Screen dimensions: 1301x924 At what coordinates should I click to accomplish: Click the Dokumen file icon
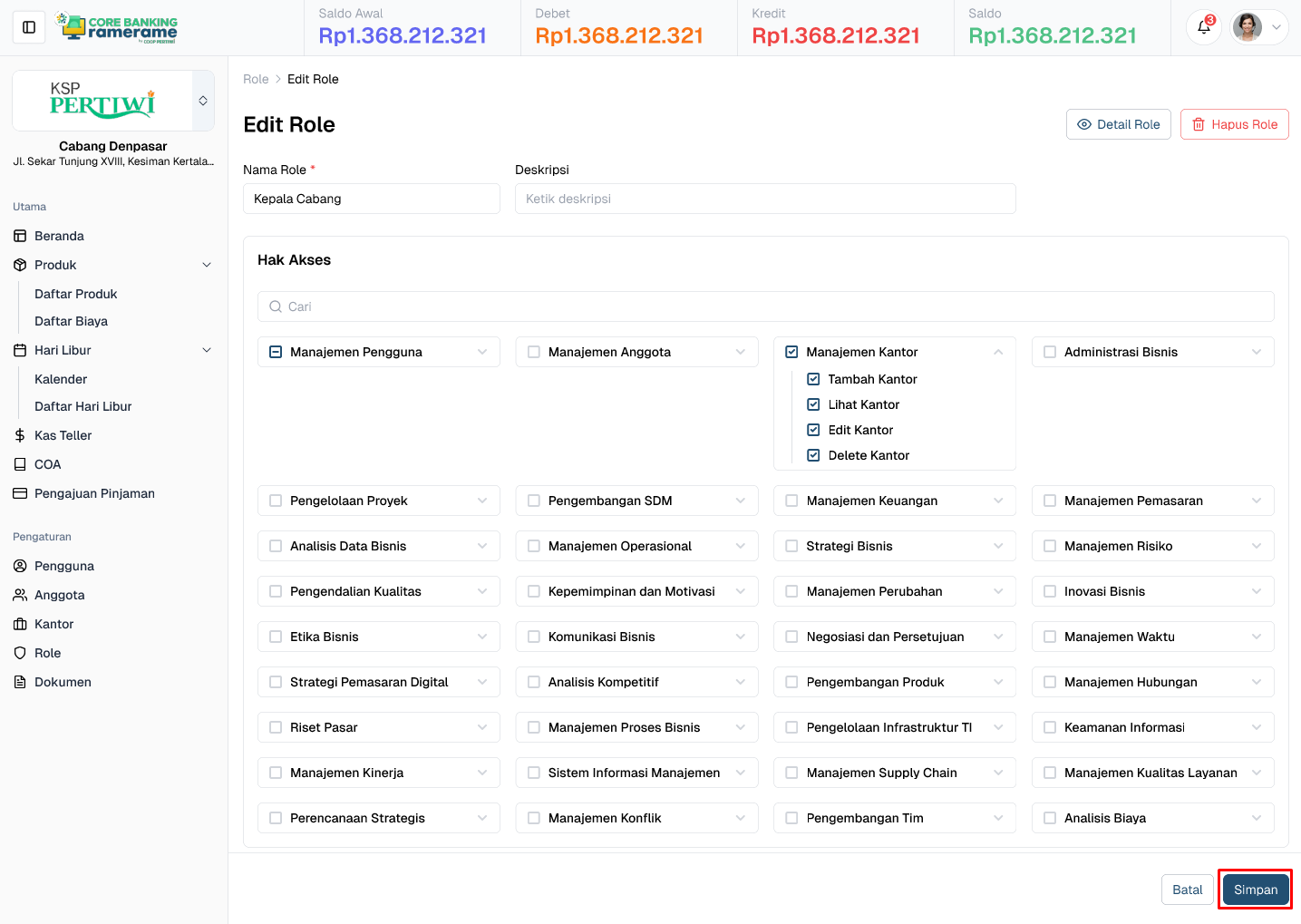20,682
